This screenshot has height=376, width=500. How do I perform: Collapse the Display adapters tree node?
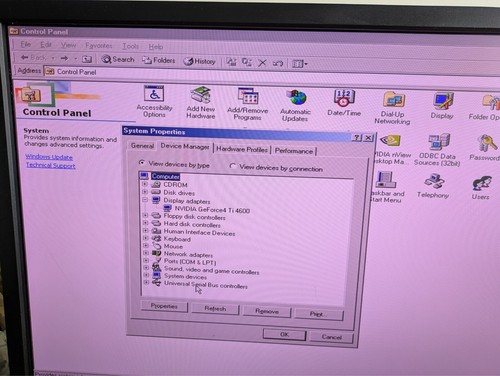[x=145, y=200]
